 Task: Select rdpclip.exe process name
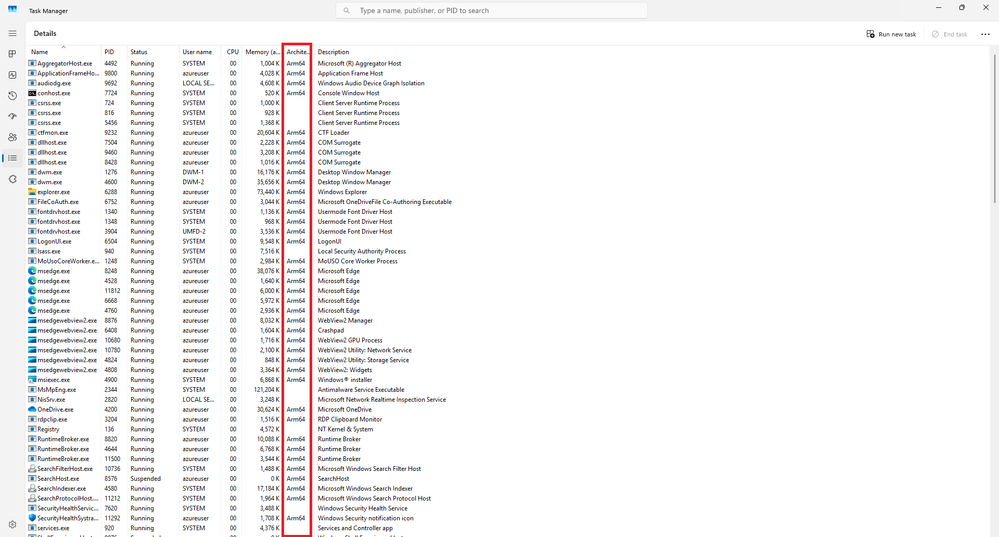pyautogui.click(x=52, y=419)
